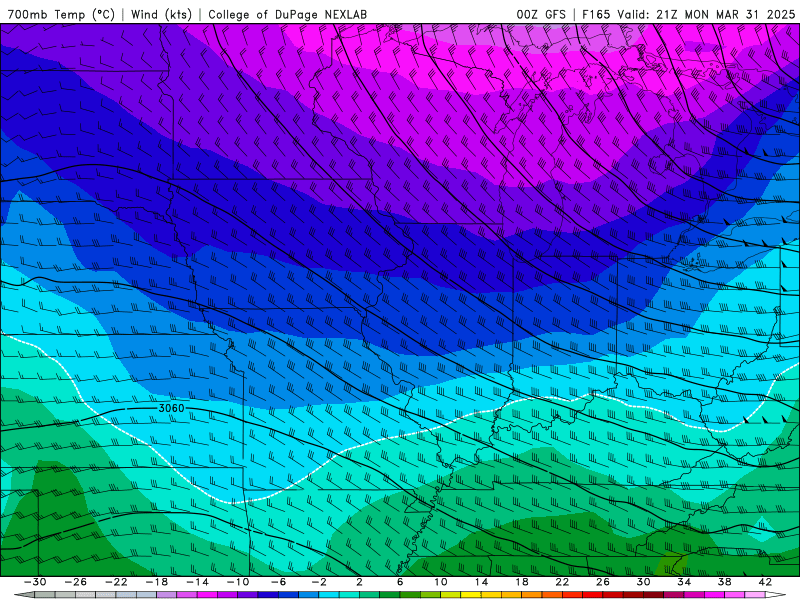800x600 pixels.
Task: Click the 34 color scale label
Action: 684,582
